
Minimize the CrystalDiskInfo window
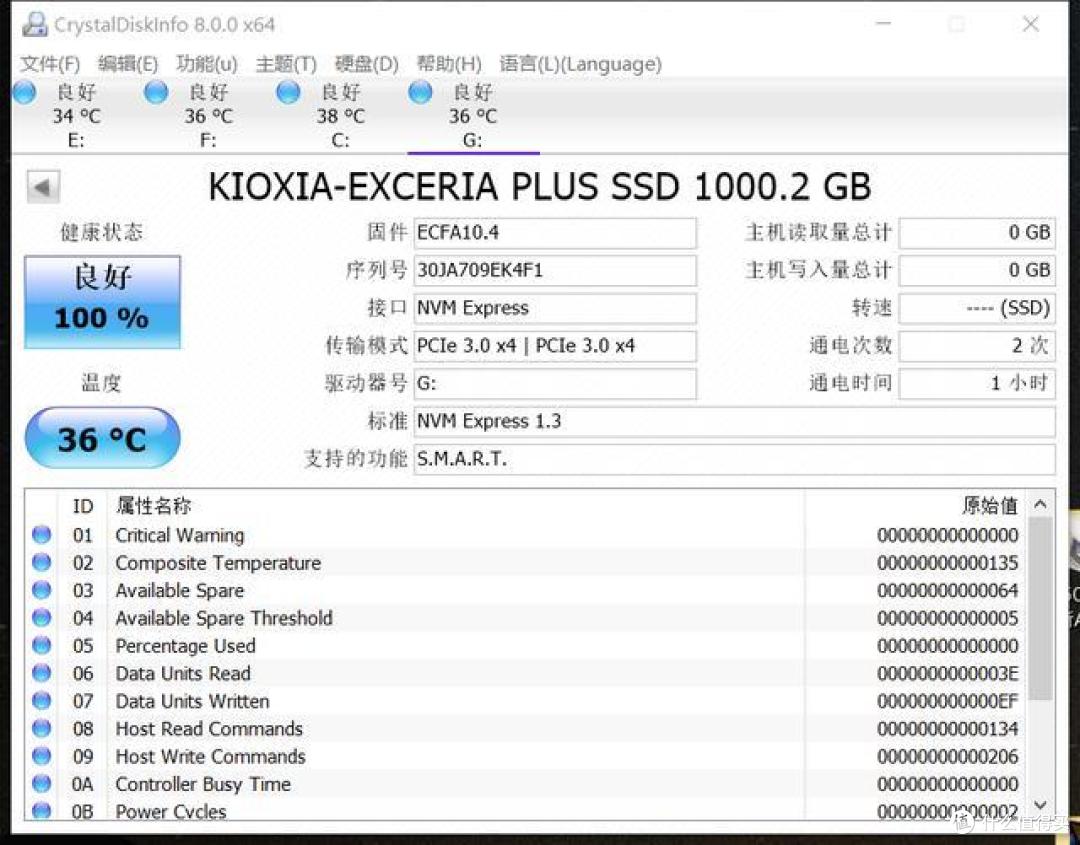coord(884,25)
